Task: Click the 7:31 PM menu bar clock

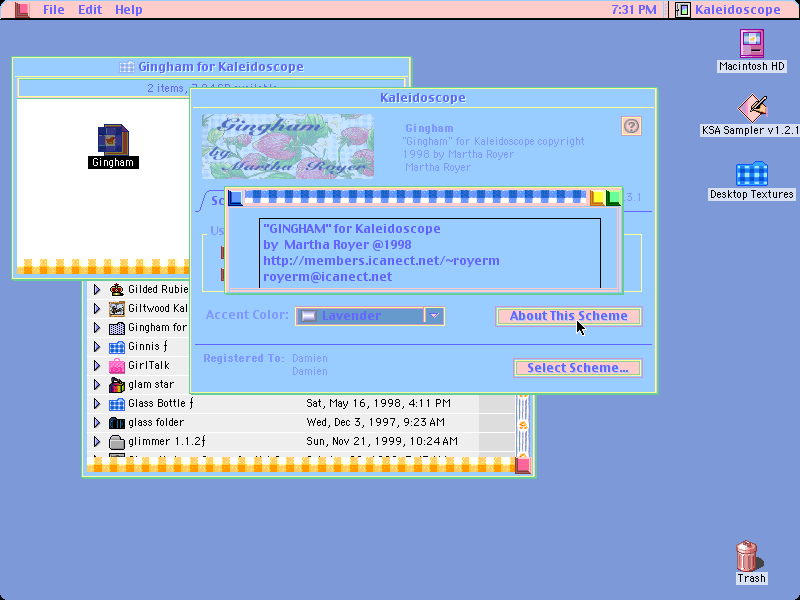Action: 634,10
